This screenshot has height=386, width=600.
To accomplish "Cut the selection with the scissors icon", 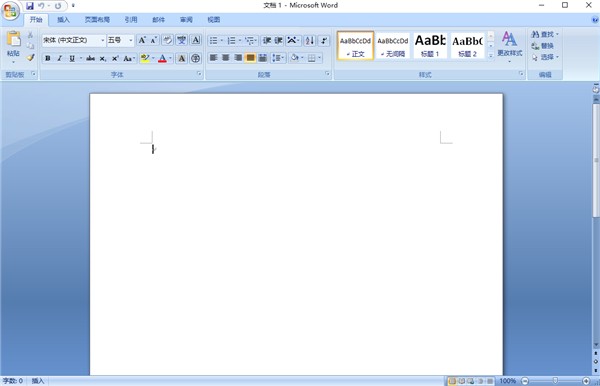I will tap(31, 35).
